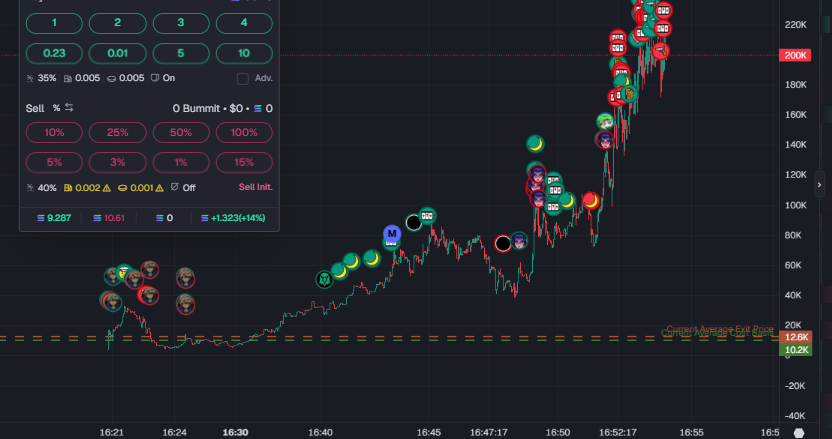Click the green-haired avatar trade marker
Viewport: 832px width, 439px height.
(605, 122)
